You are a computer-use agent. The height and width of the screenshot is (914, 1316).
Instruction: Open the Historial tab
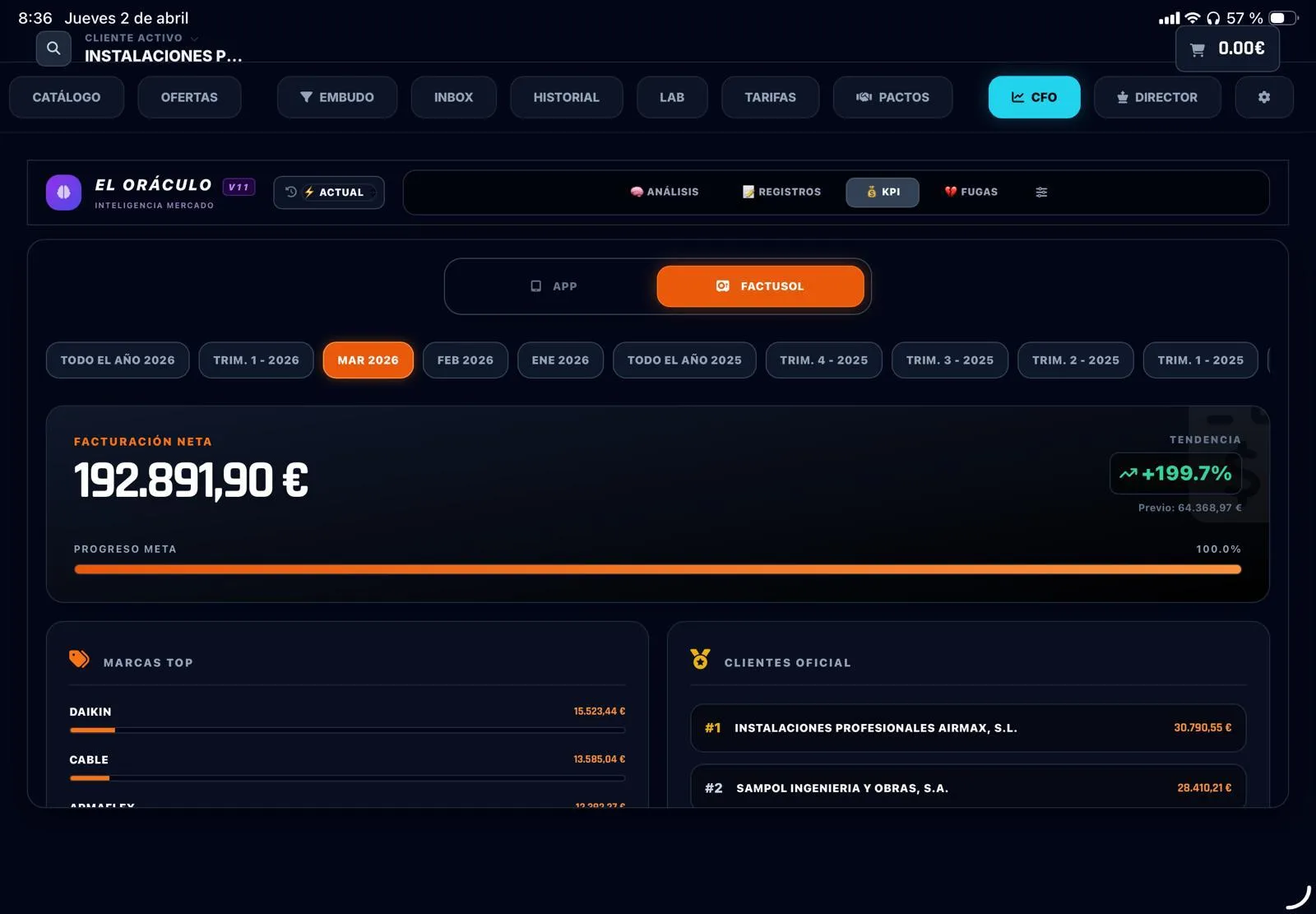(566, 97)
